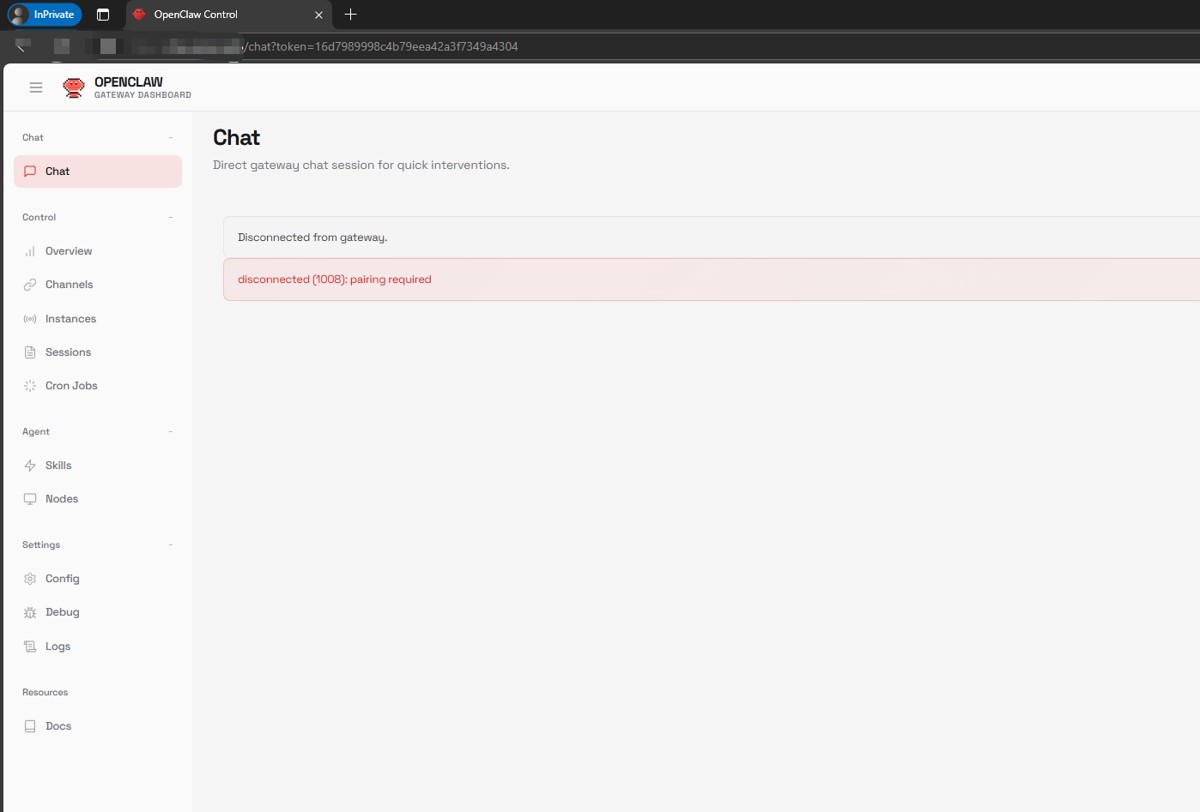Collapse the Chat sidebar section

point(170,138)
